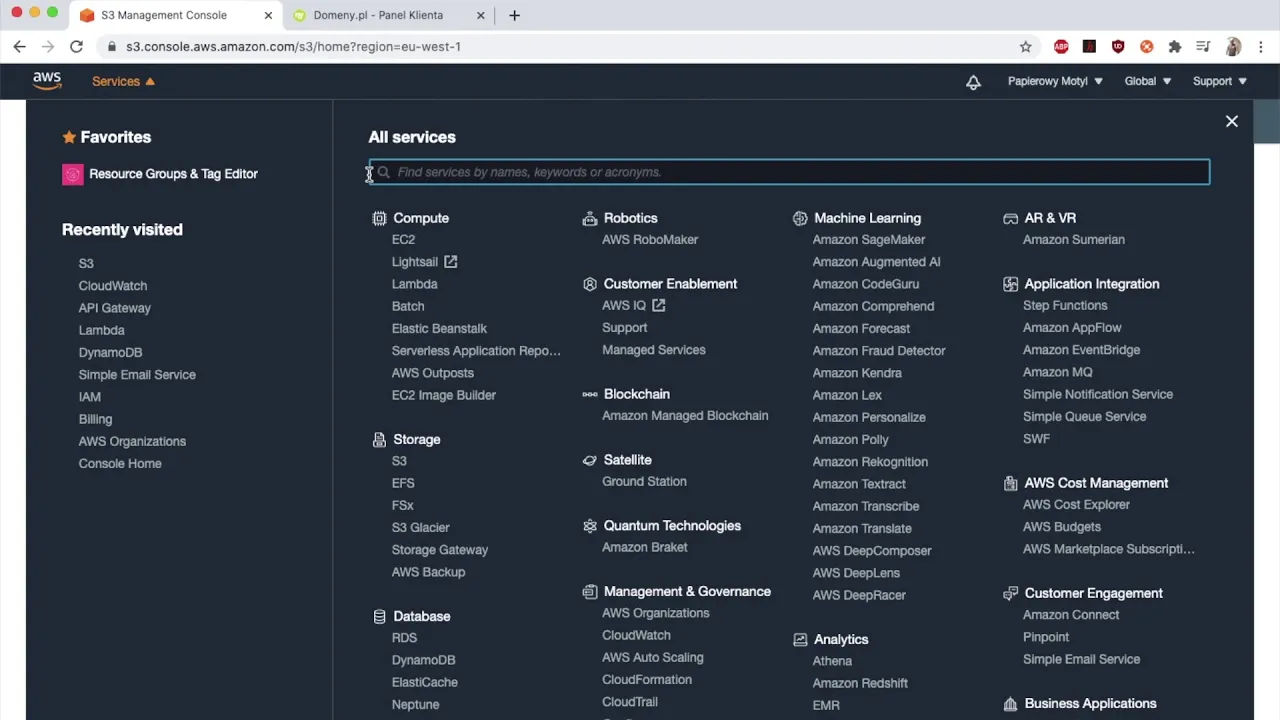
Task: Open Billing in Recently visited
Action: [x=95, y=419]
